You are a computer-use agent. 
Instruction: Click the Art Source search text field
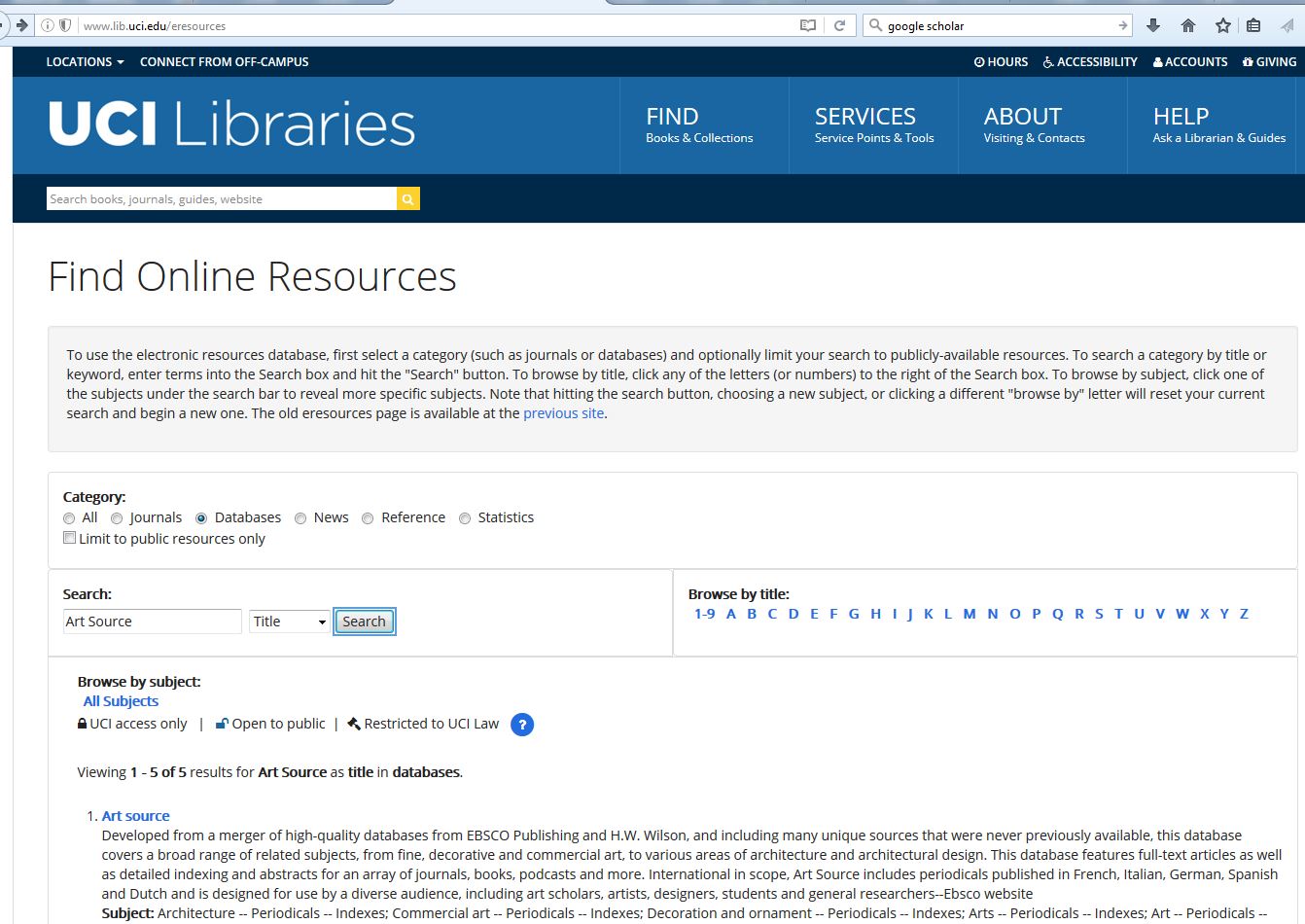152,622
